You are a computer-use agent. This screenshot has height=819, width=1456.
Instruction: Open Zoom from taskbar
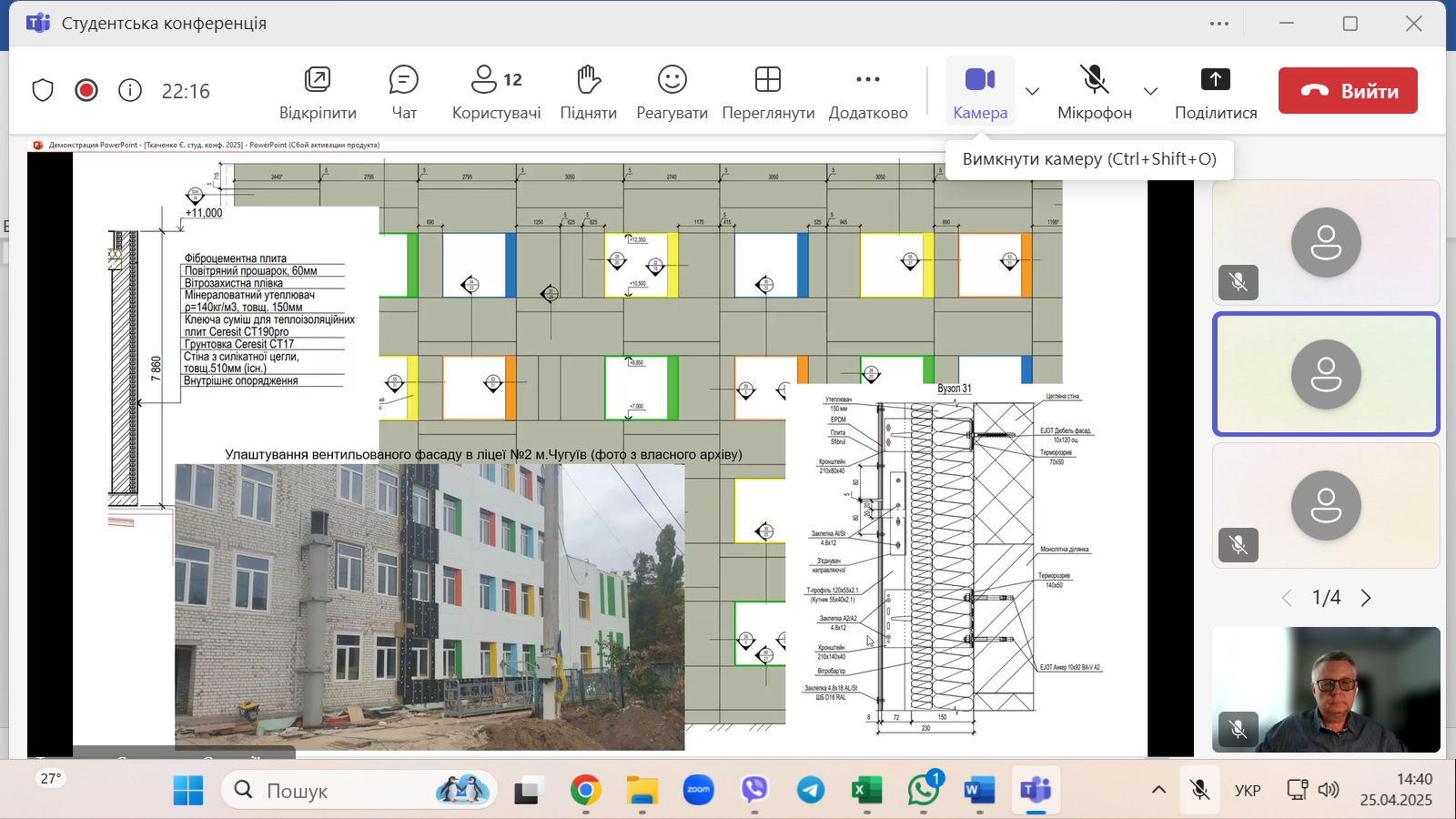(x=699, y=790)
